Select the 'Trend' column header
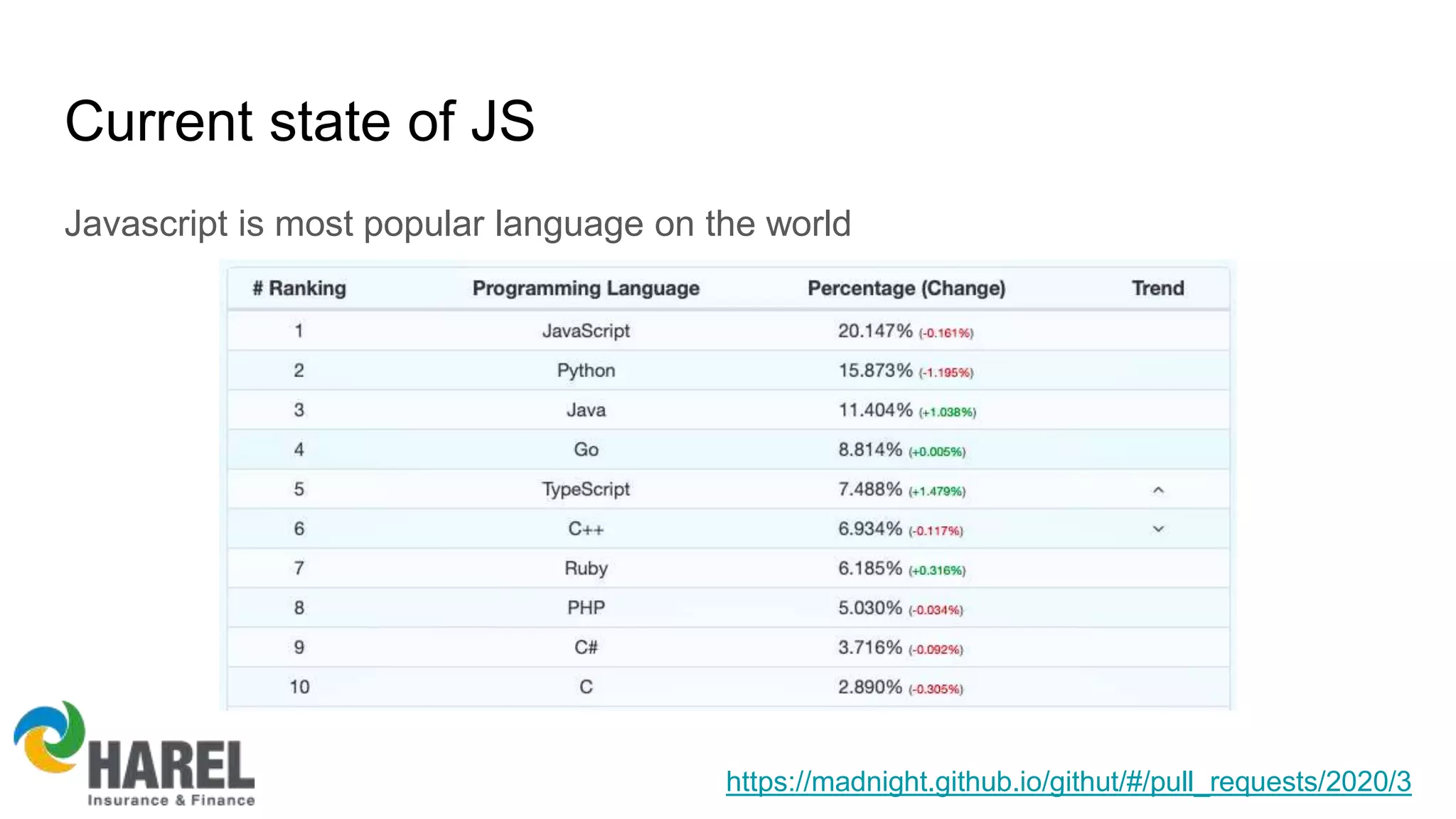Screen dimensions: 1456x819 pyautogui.click(x=1157, y=288)
